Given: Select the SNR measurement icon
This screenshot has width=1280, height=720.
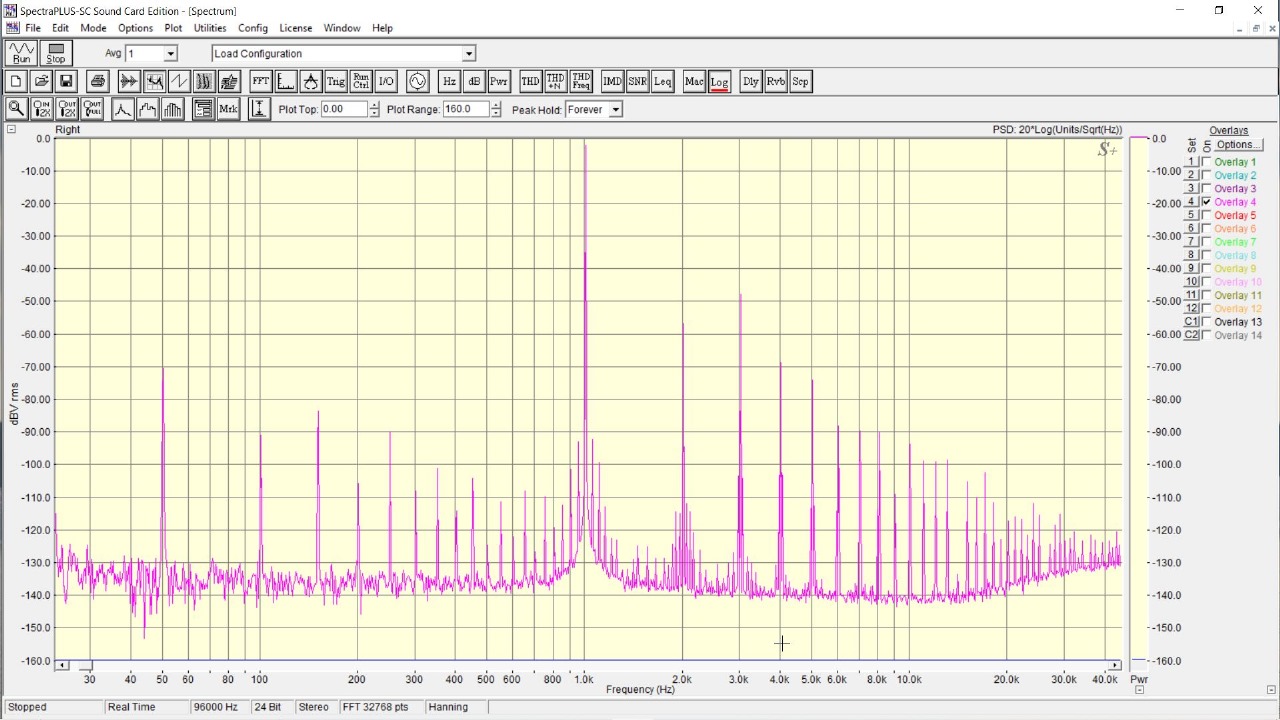Looking at the screenshot, I should pyautogui.click(x=637, y=82).
